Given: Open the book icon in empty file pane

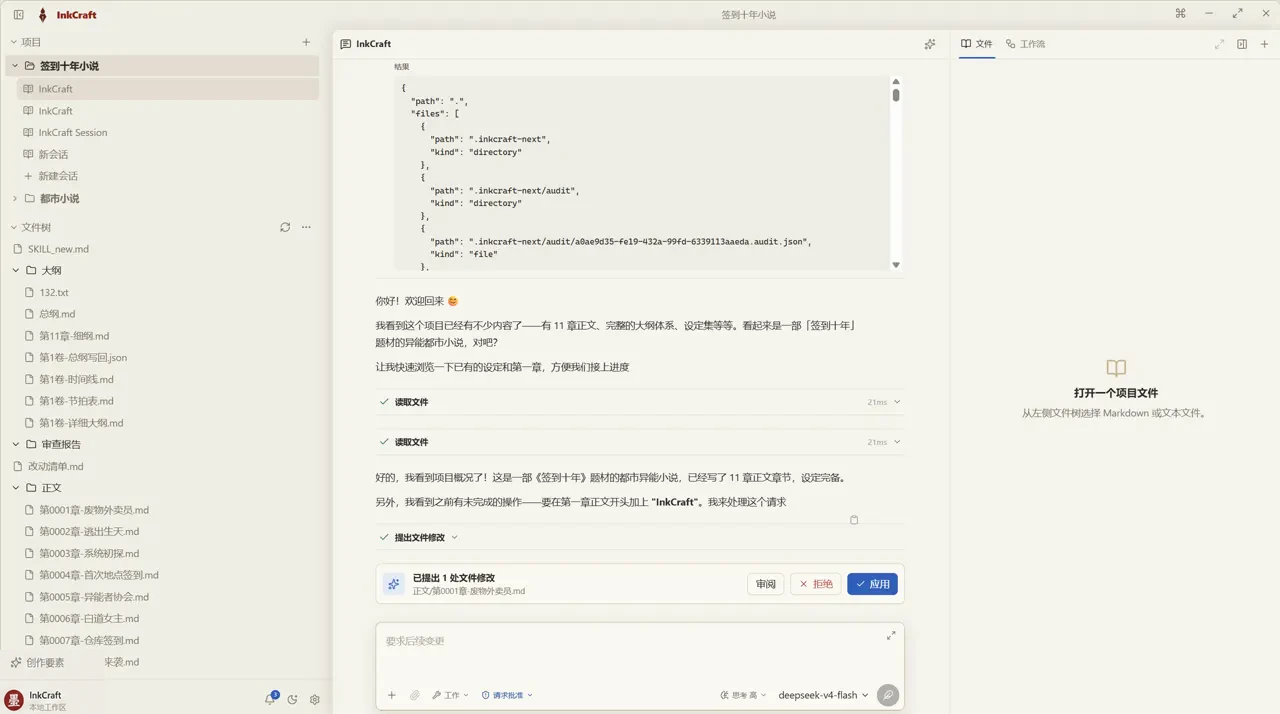Looking at the screenshot, I should click(1116, 368).
